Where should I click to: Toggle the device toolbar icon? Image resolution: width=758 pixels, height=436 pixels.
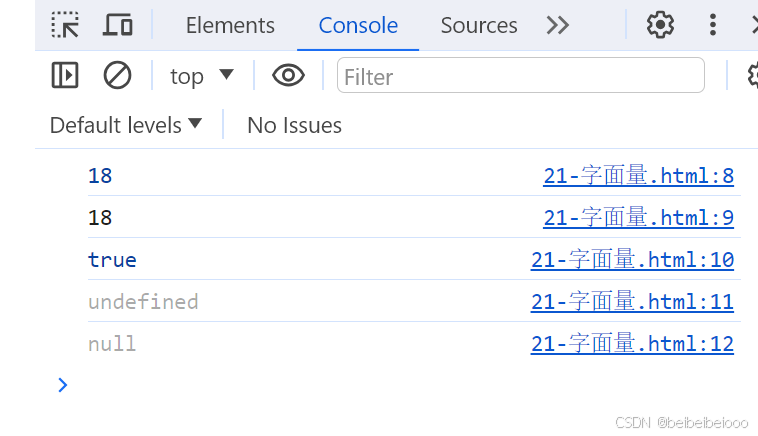tap(117, 25)
